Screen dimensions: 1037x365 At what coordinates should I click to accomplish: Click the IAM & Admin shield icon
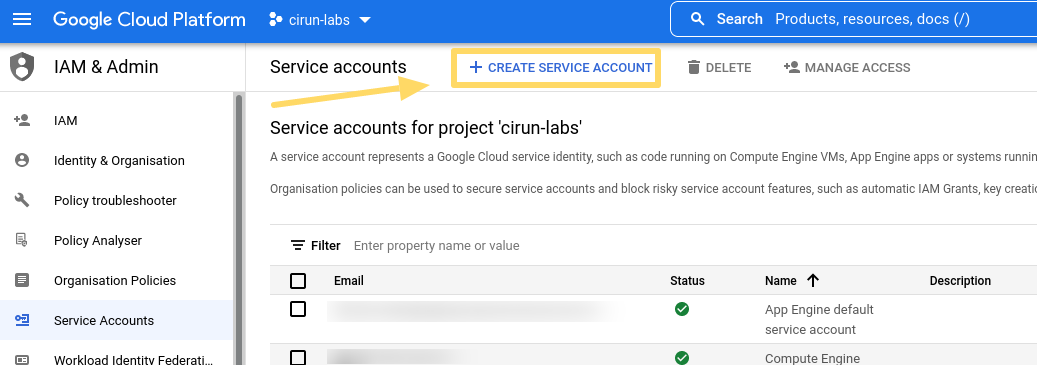pyautogui.click(x=22, y=67)
